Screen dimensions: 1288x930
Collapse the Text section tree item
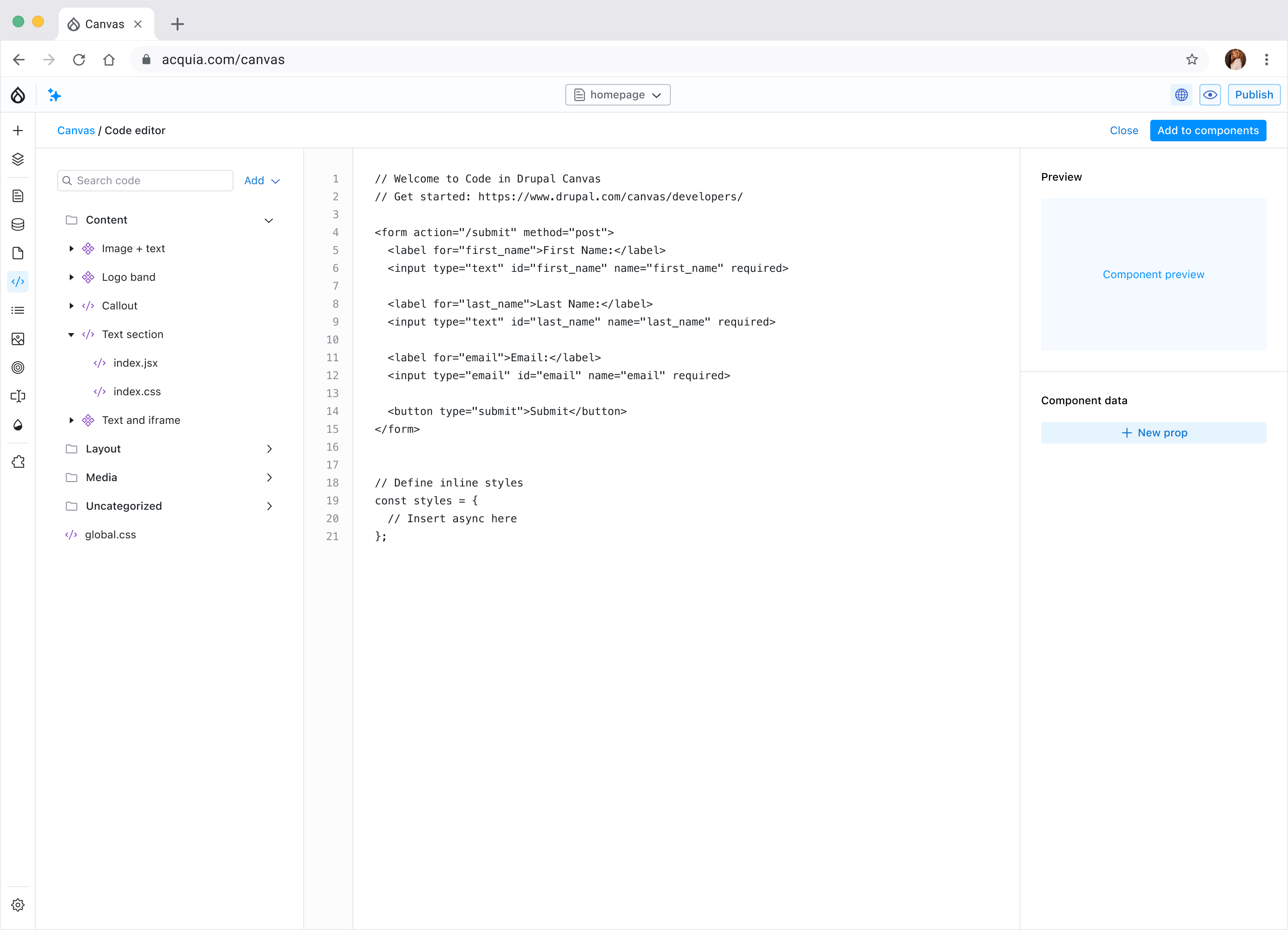(71, 334)
